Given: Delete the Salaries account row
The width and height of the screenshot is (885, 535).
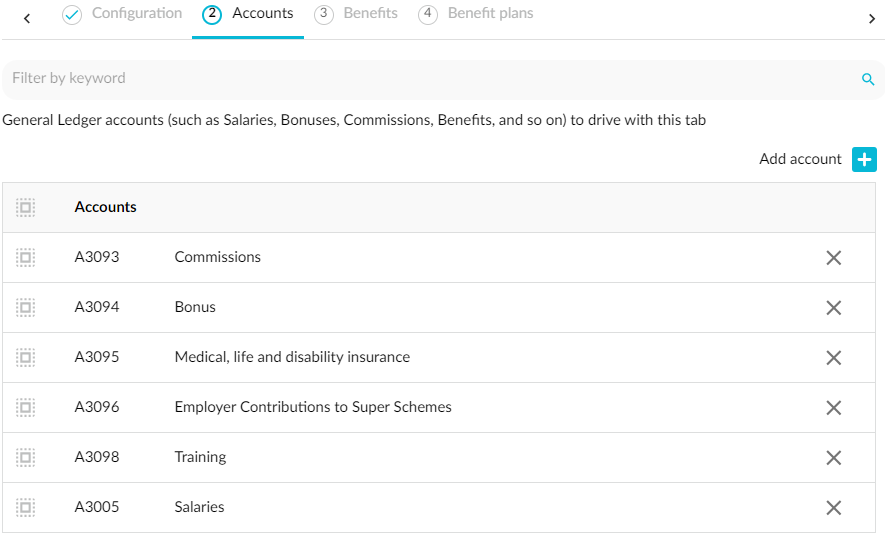Looking at the screenshot, I should pyautogui.click(x=833, y=508).
